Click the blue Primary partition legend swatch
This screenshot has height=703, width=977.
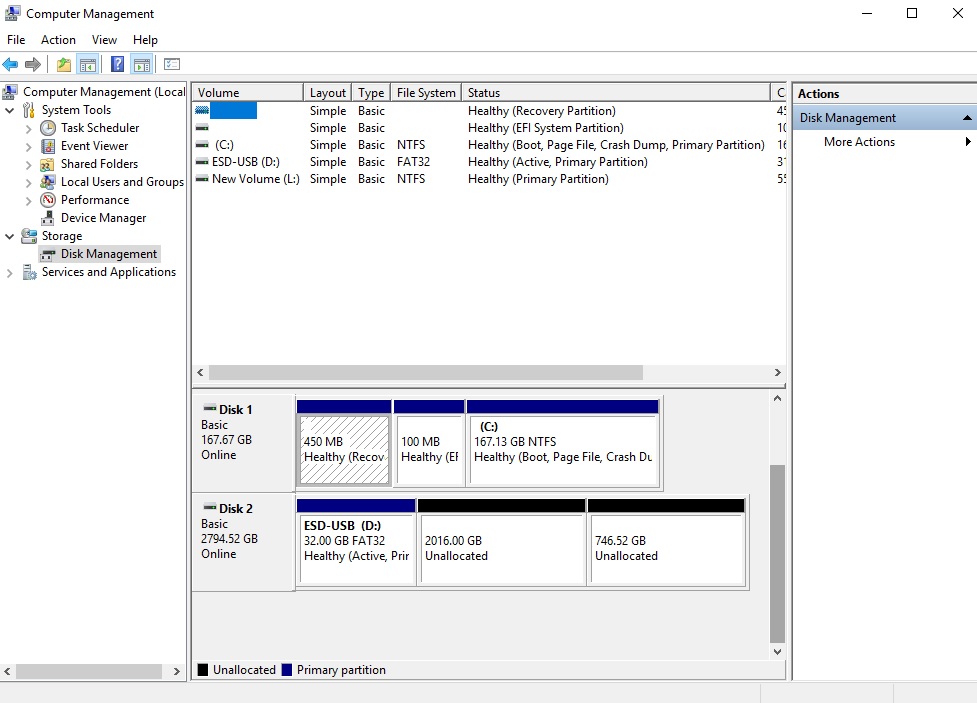point(287,670)
